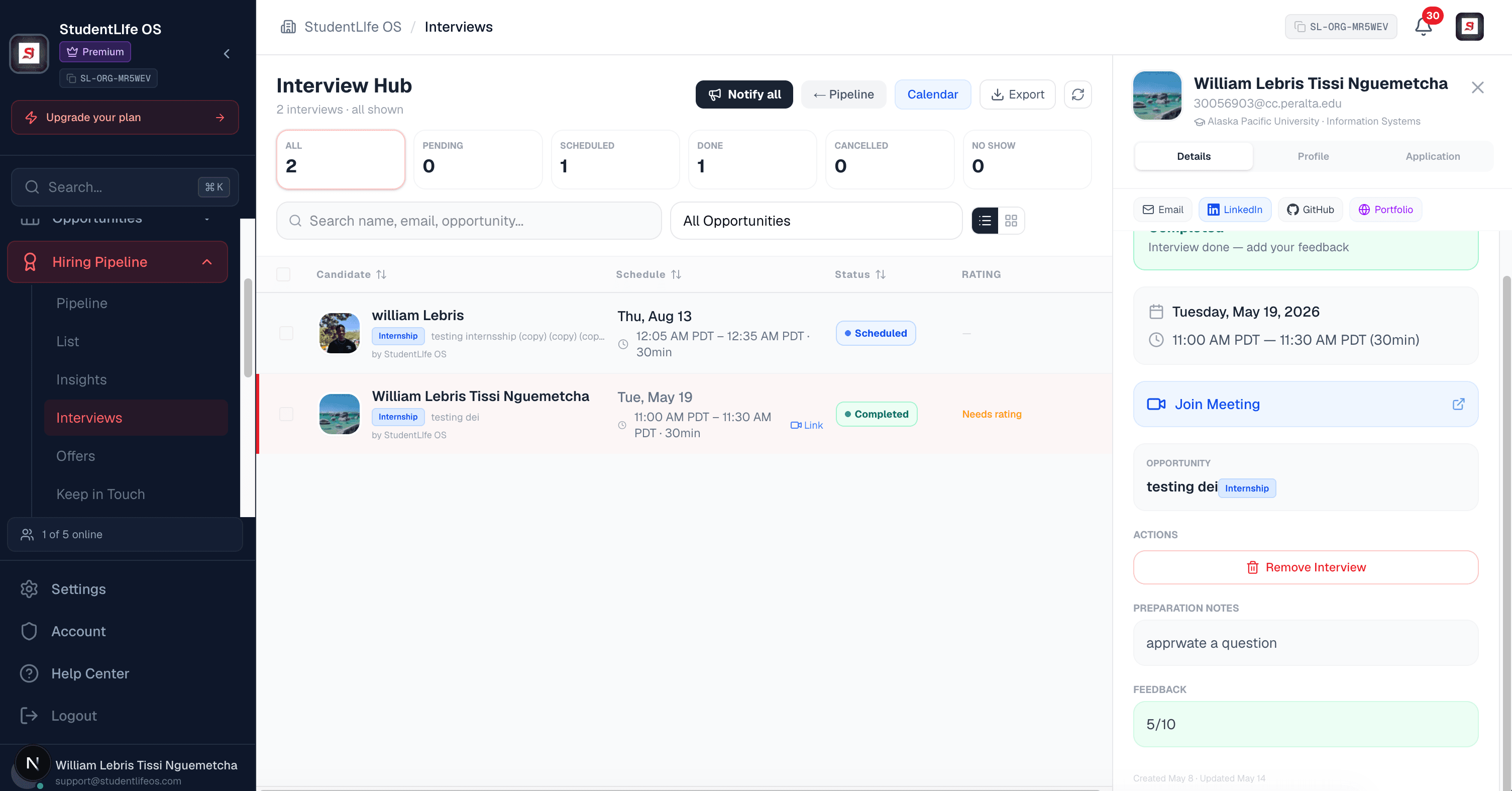Screen dimensions: 1512x791
Task: Click william Lebris avatar thumbnail
Action: 339,333
